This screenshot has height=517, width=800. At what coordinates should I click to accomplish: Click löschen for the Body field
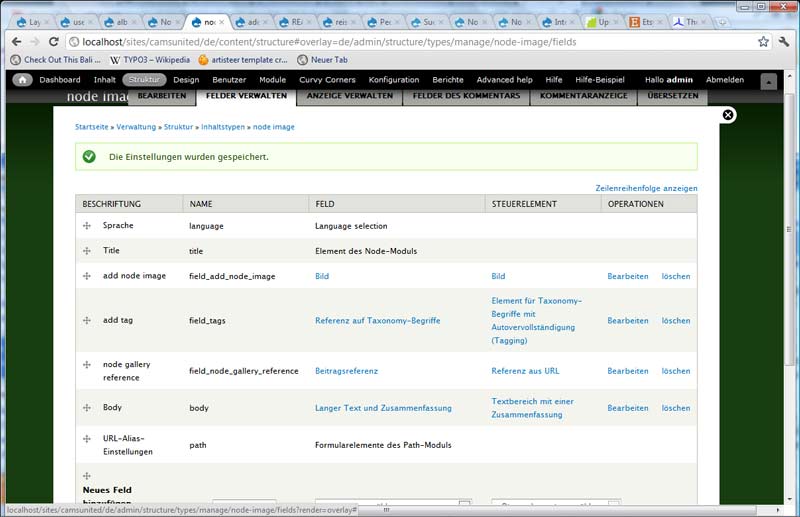[675, 408]
